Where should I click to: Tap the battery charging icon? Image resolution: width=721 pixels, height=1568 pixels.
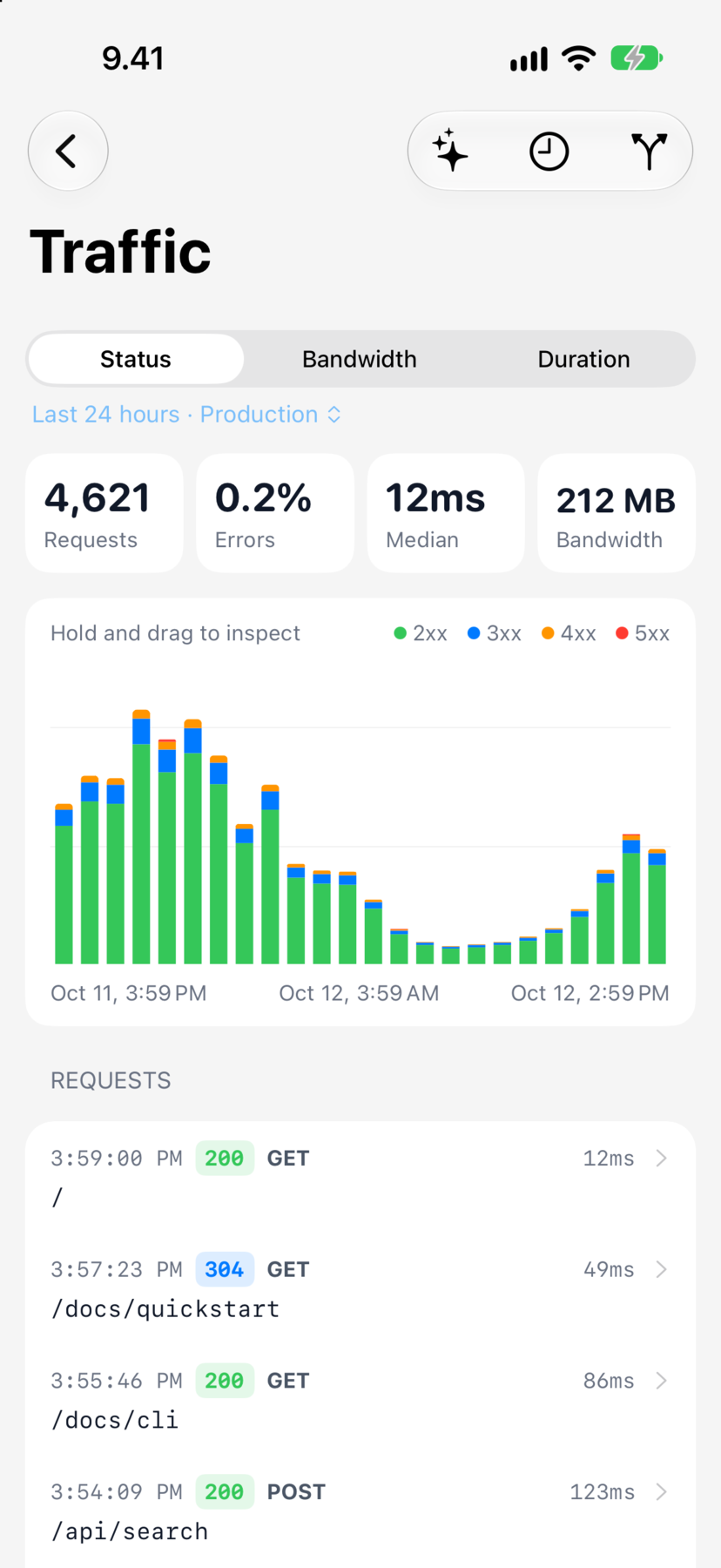[x=637, y=58]
